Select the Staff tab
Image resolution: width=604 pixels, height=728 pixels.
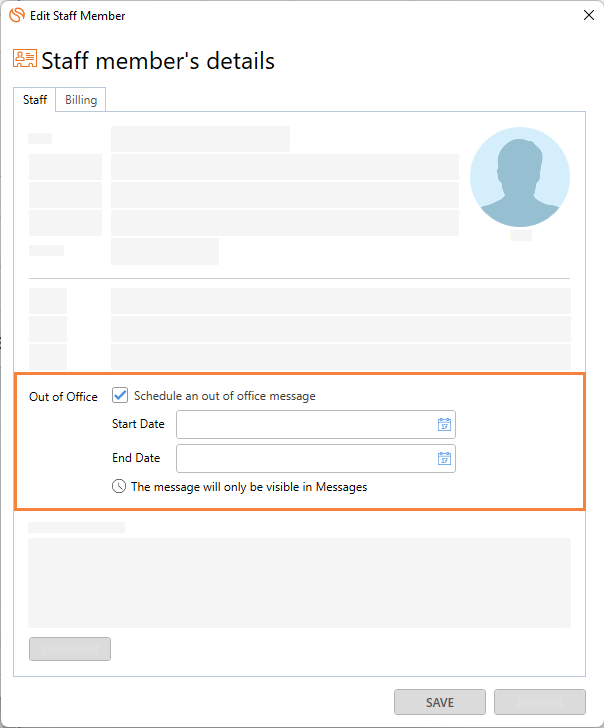click(x=35, y=100)
